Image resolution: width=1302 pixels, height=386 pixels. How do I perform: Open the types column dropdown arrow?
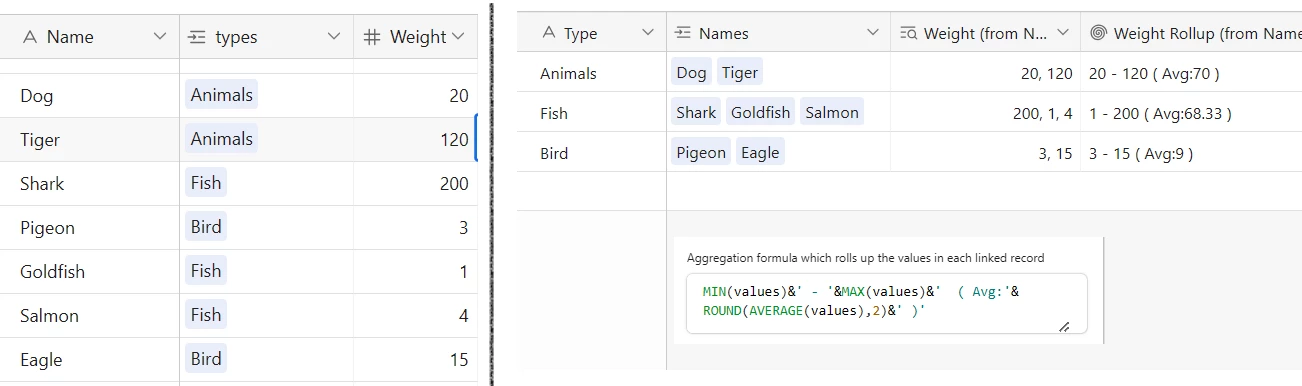pos(334,37)
